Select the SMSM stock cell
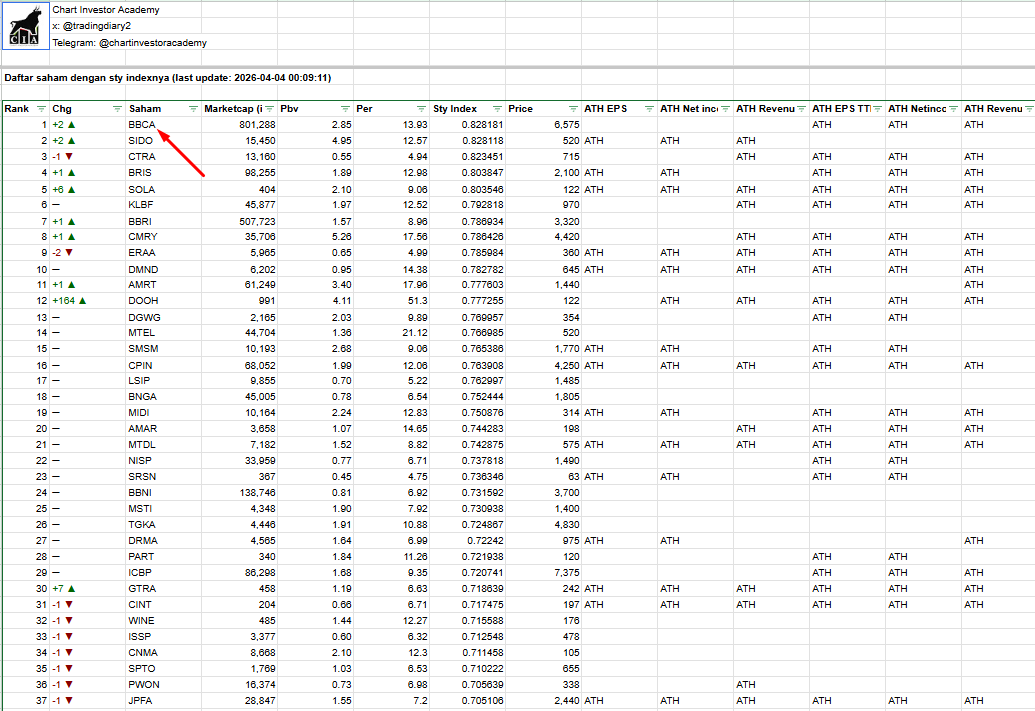 (x=164, y=349)
